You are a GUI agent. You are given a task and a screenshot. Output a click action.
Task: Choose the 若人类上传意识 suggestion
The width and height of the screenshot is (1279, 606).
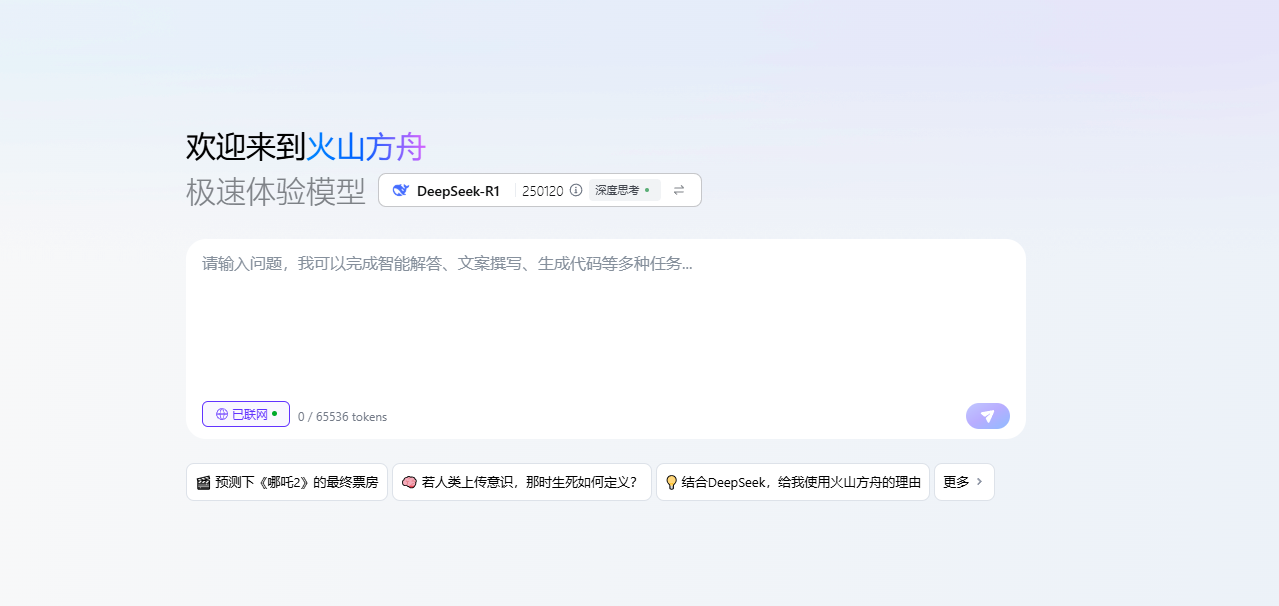click(522, 482)
